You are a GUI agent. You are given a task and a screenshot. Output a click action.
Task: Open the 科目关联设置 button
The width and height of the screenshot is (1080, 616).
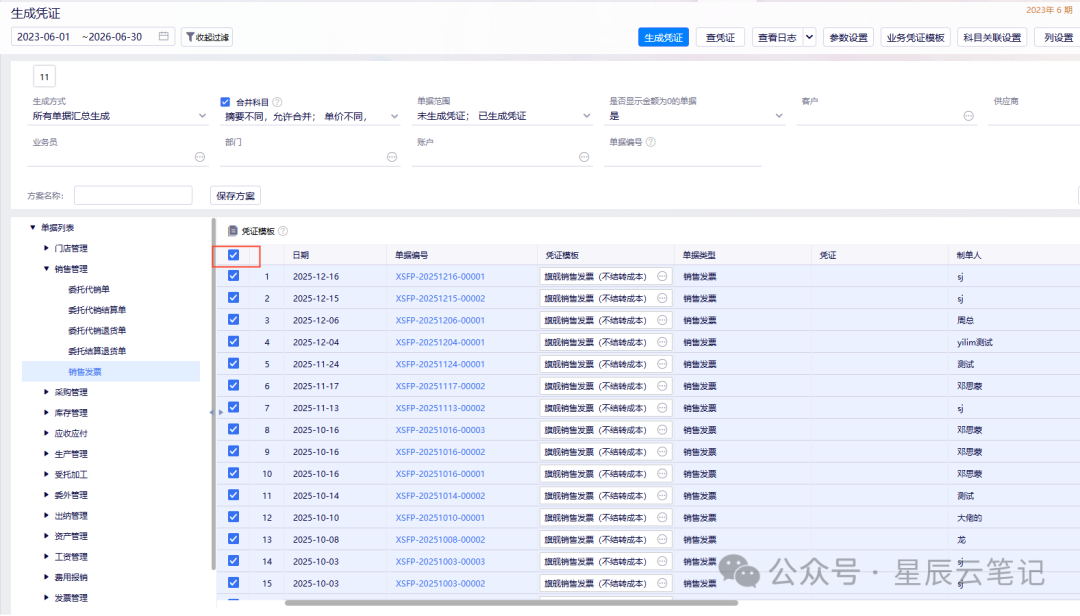(x=992, y=37)
